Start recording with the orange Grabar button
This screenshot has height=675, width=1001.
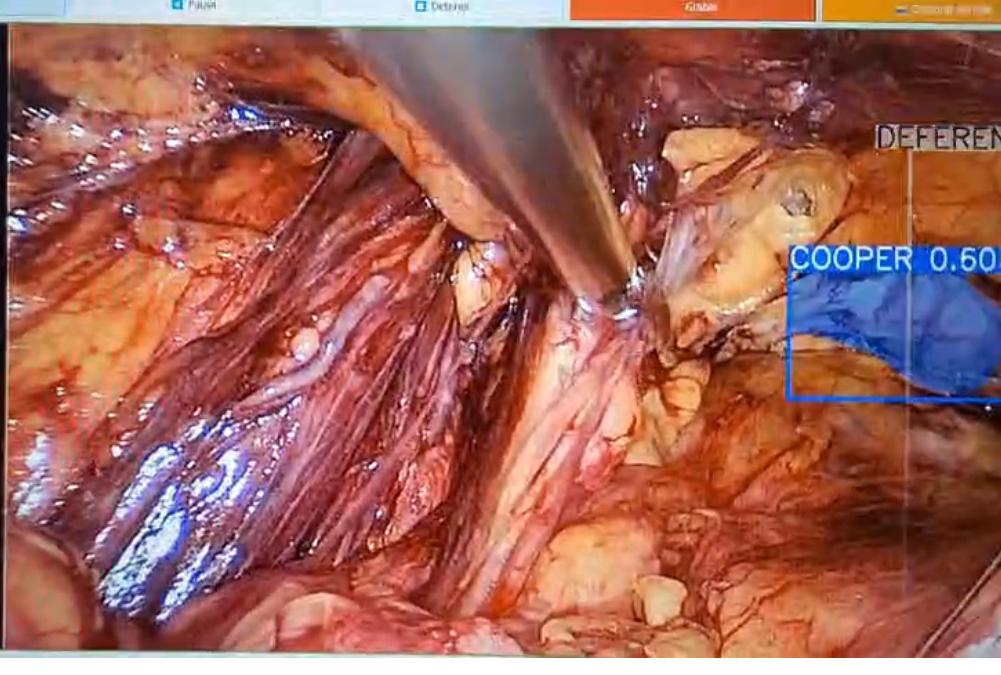point(692,8)
